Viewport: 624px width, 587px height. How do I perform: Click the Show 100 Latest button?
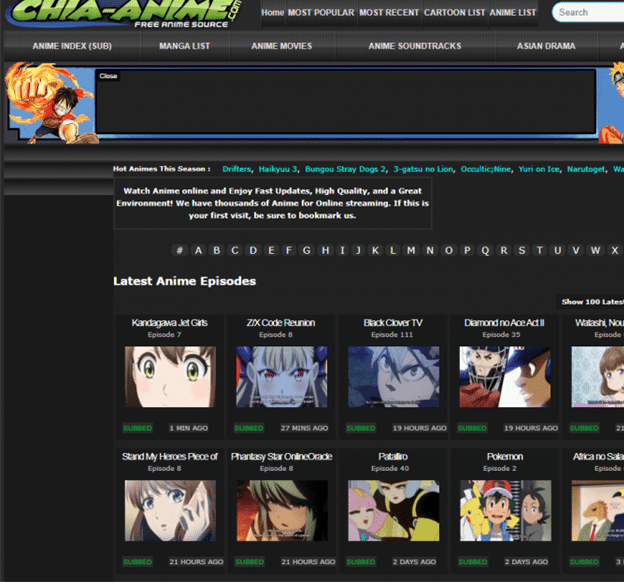(591, 302)
